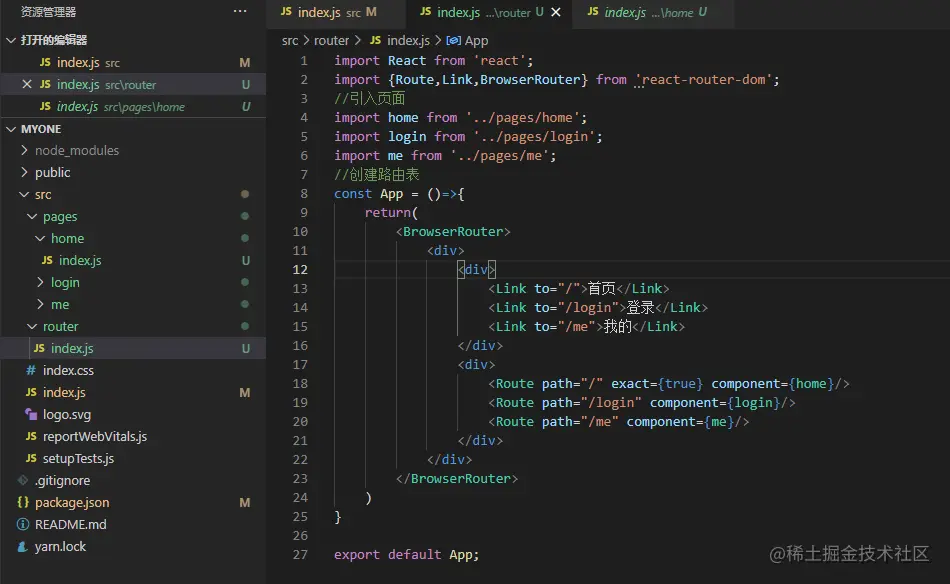
Task: Click the 首页 Link text in code
Action: pyautogui.click(x=602, y=288)
